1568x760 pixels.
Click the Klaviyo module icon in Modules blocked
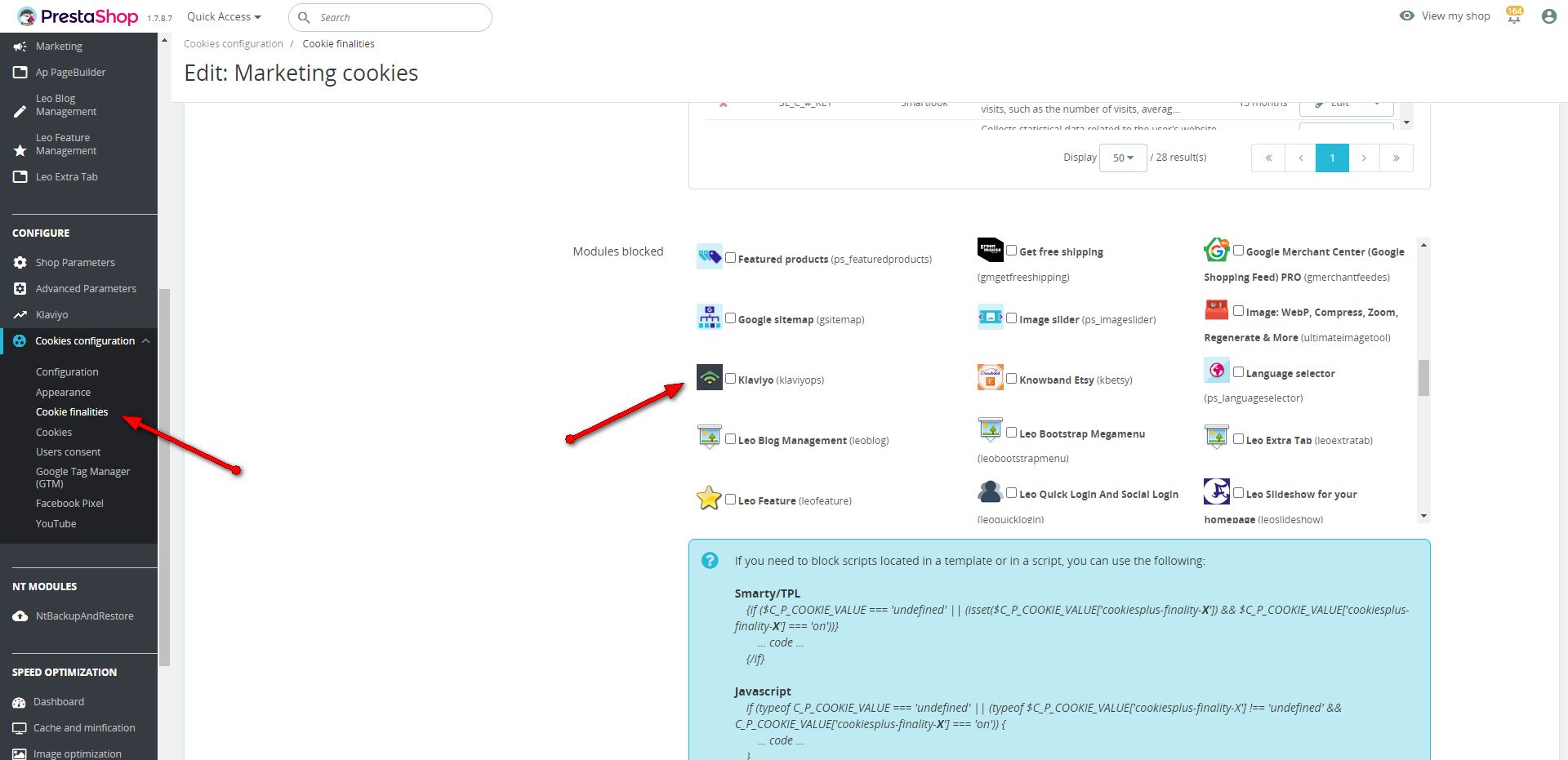pyautogui.click(x=709, y=377)
